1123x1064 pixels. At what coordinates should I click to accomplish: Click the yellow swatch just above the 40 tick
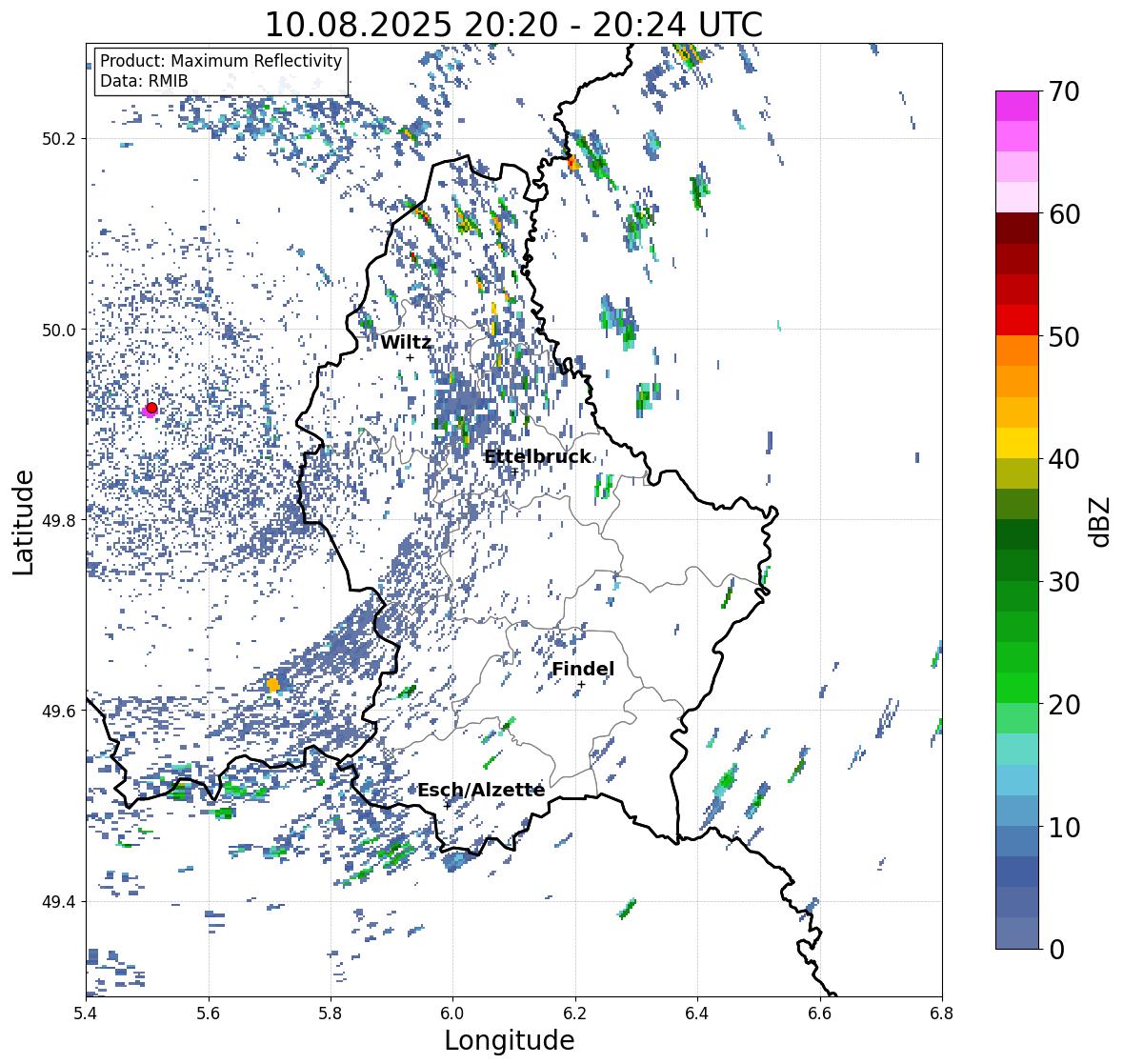tap(1017, 443)
